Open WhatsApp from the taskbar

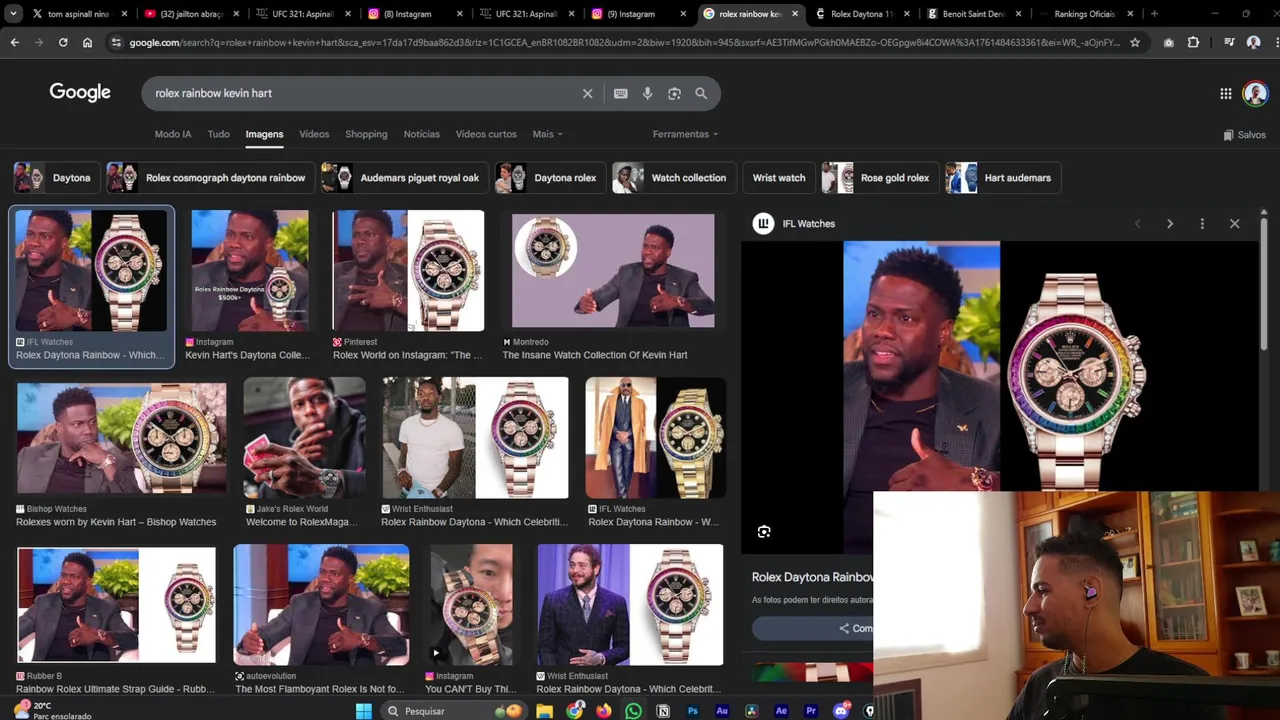[633, 711]
